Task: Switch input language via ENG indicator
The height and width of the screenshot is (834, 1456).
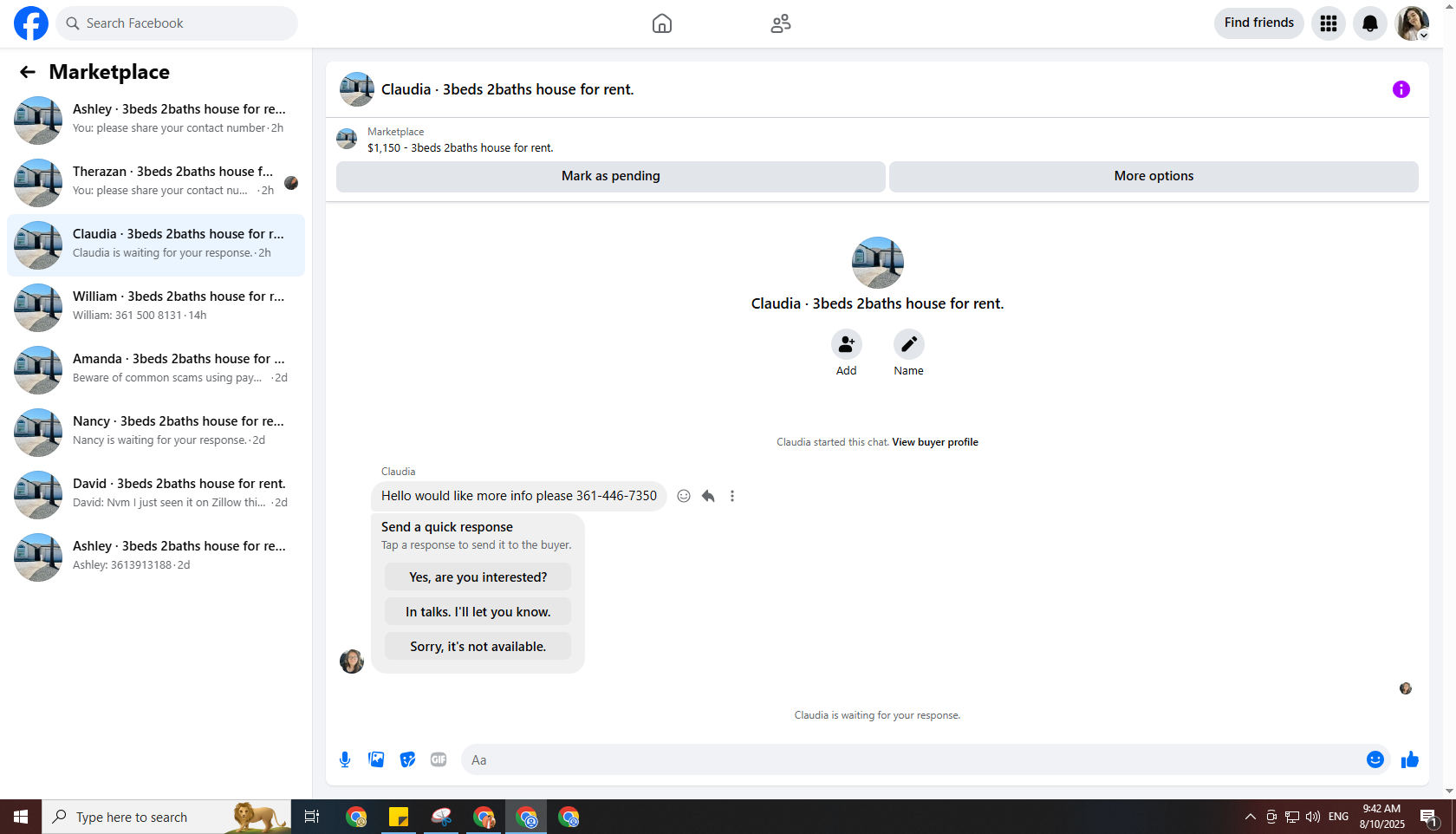Action: pos(1338,817)
